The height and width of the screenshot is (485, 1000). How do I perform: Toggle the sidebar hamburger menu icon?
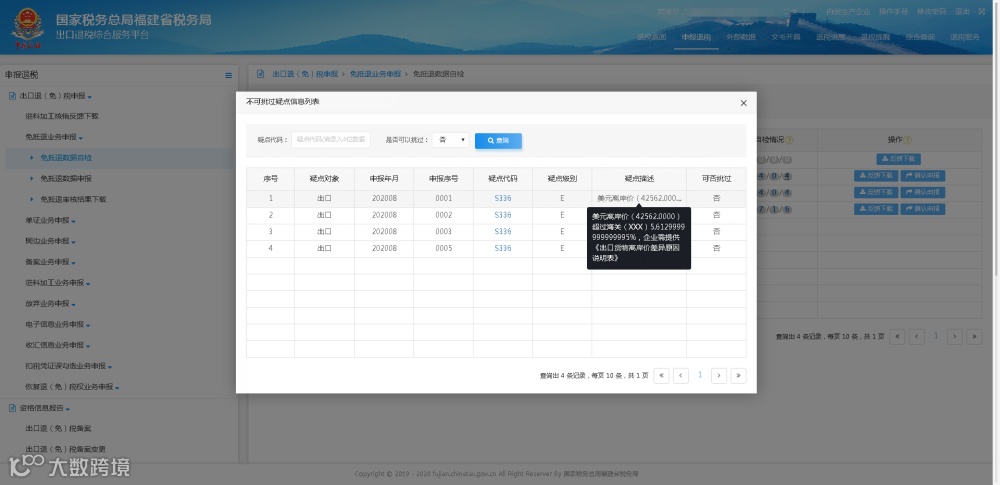[x=228, y=75]
